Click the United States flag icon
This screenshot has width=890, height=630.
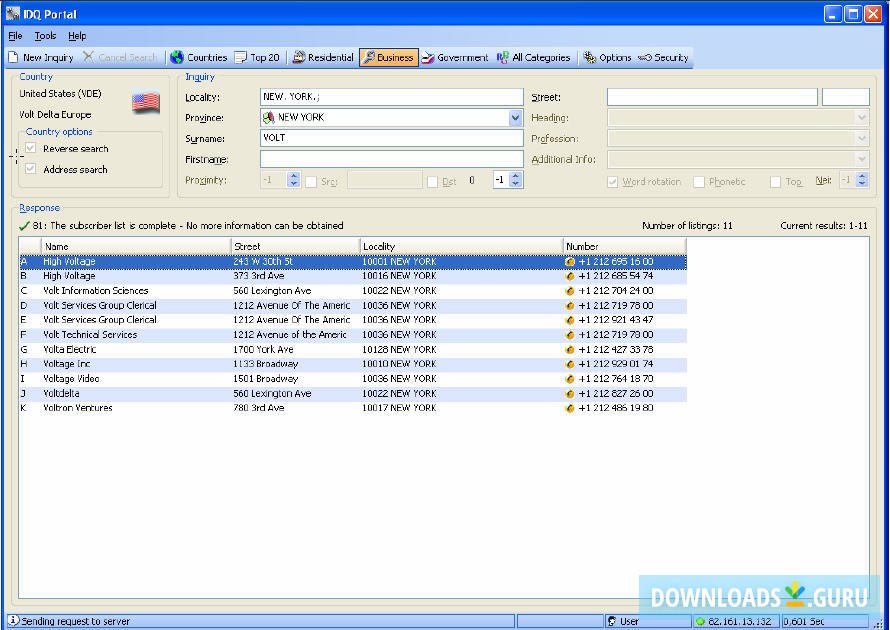click(146, 103)
